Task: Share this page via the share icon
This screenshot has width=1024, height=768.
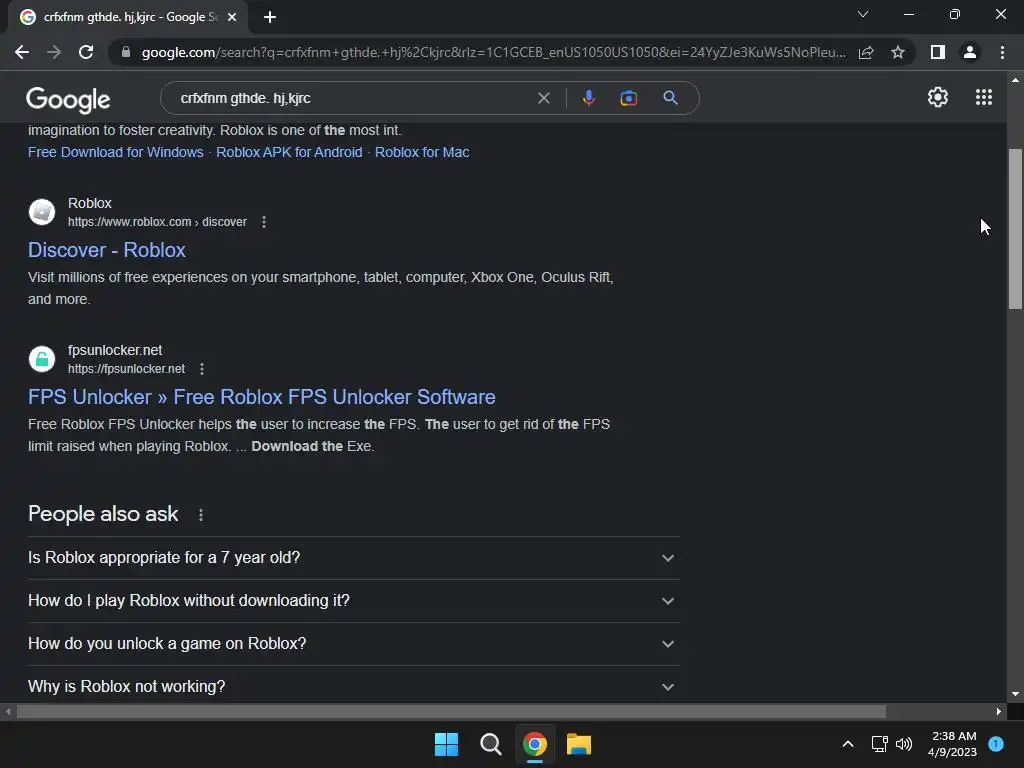Action: coord(866,52)
